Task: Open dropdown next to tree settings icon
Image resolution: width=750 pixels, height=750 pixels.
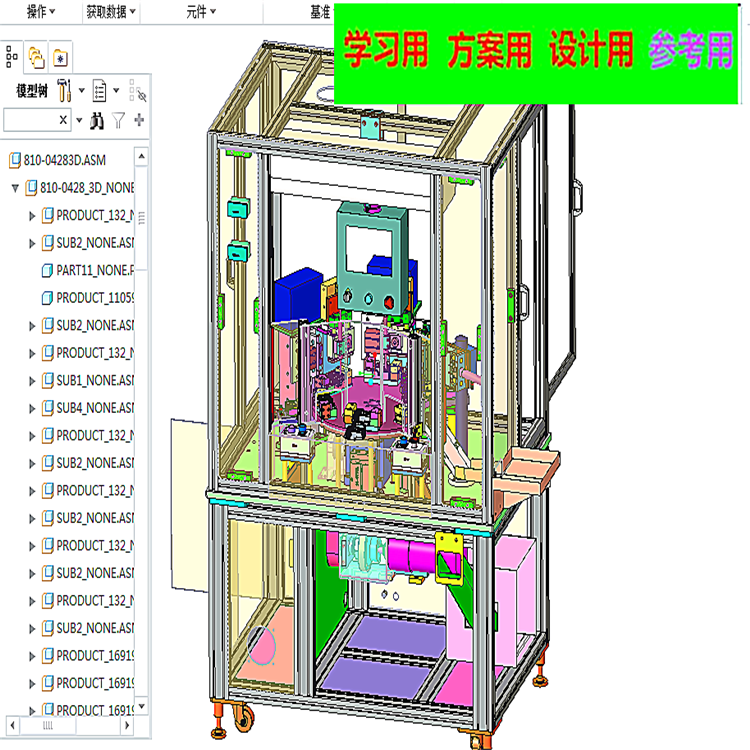Action: [82, 90]
